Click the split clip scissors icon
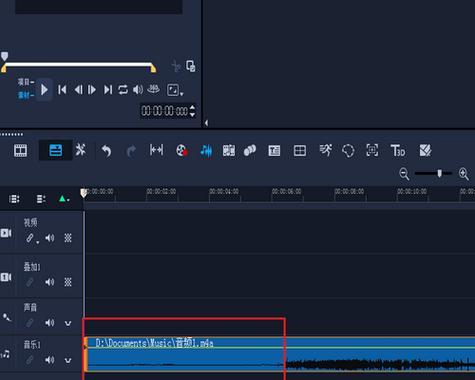This screenshot has height=380, width=475. [176, 66]
